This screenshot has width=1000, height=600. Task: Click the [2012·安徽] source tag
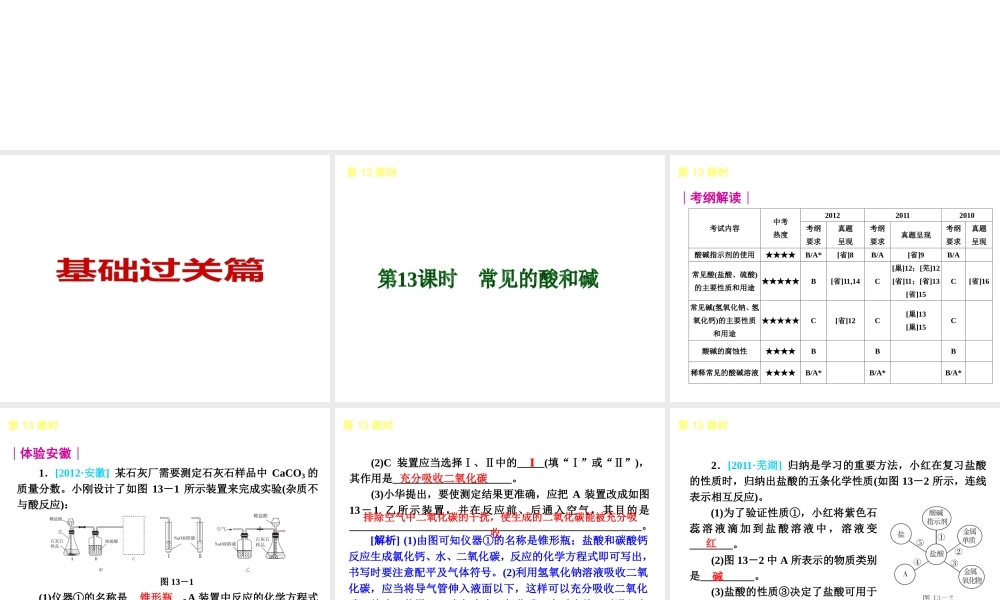82,473
